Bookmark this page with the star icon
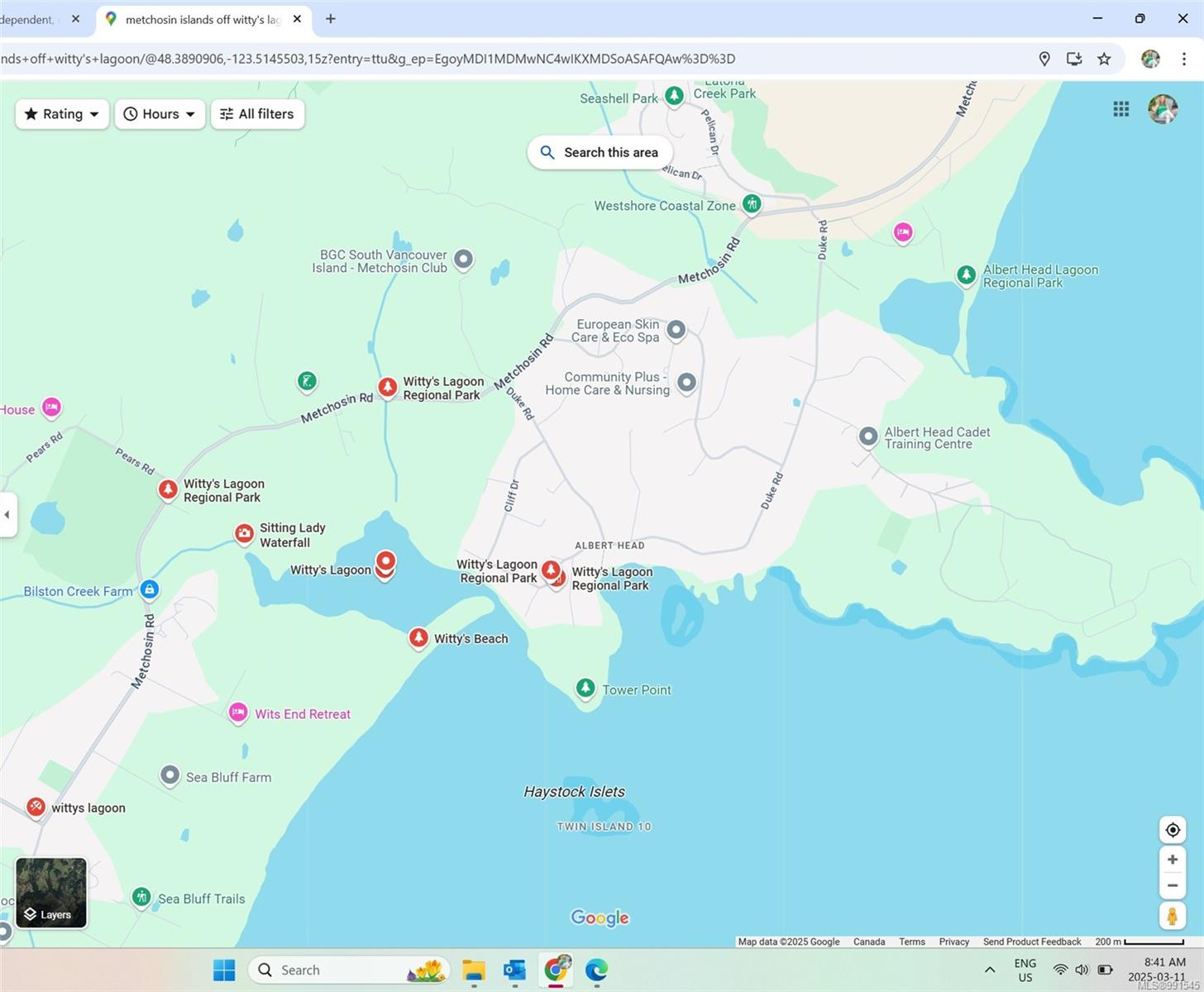Viewport: 1204px width, 992px height. coord(1104,59)
